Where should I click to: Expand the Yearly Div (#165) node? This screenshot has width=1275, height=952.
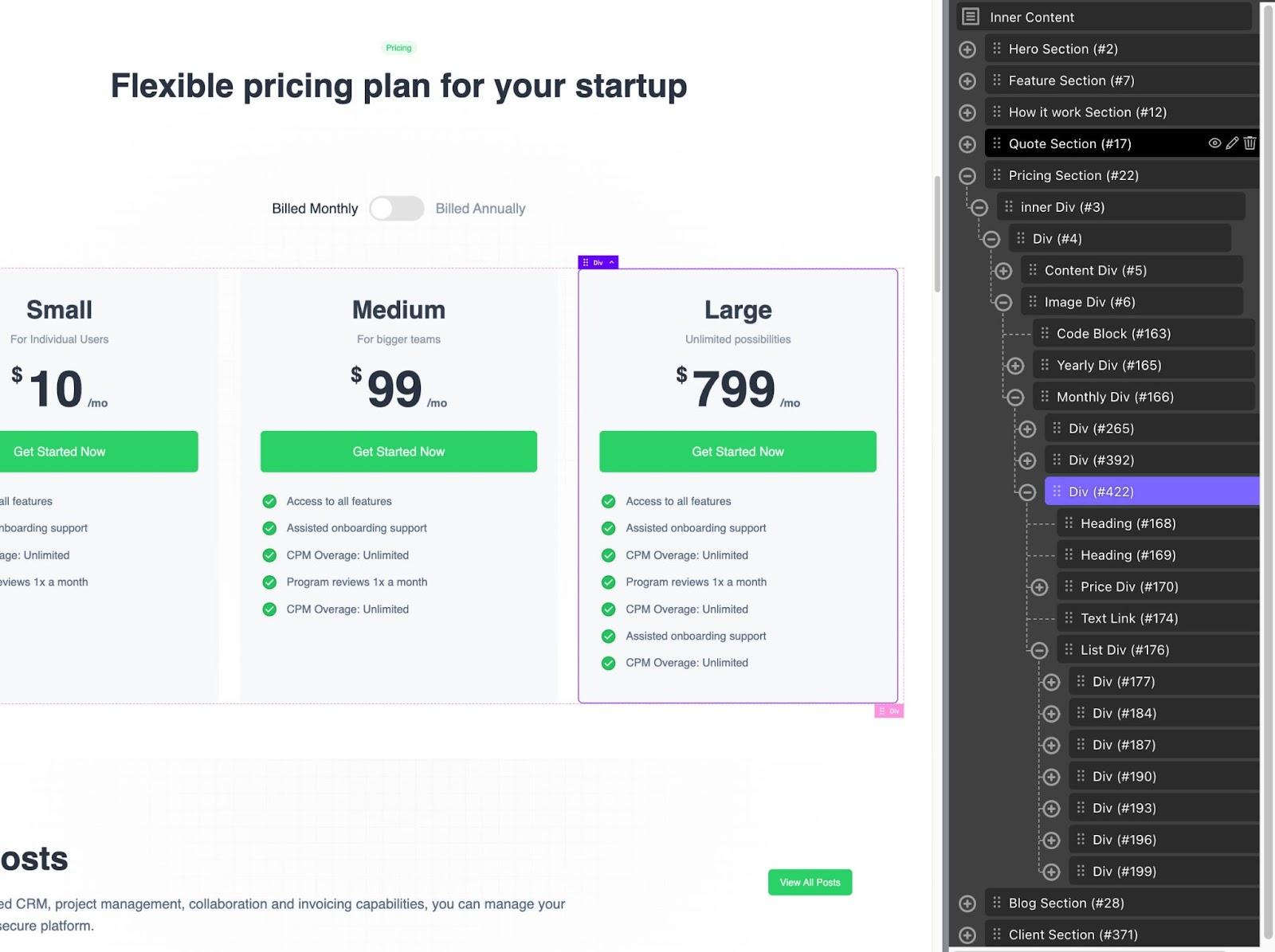coord(1015,366)
